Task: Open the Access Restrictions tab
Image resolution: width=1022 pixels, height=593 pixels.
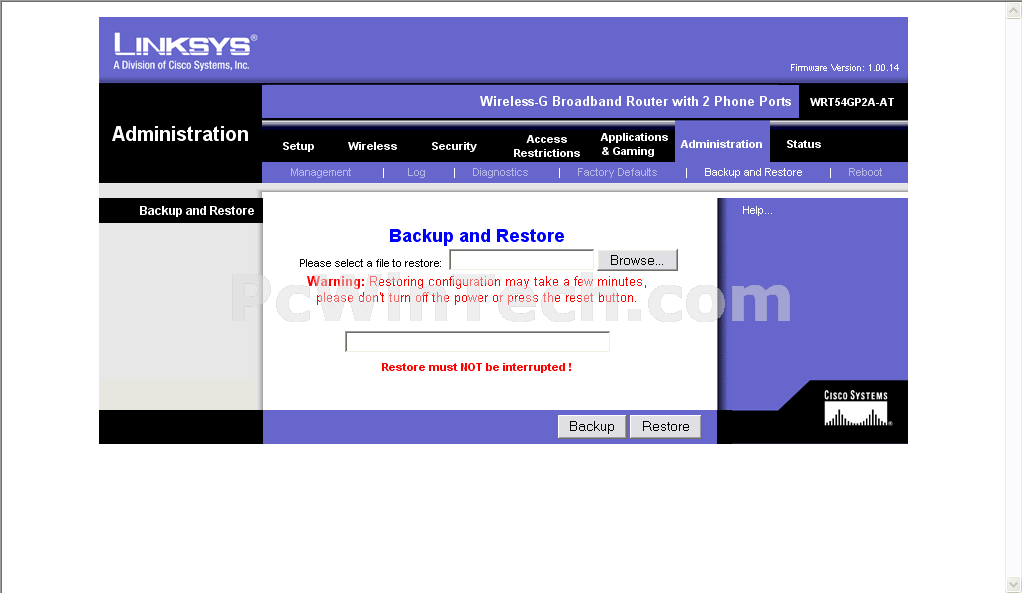Action: 546,146
